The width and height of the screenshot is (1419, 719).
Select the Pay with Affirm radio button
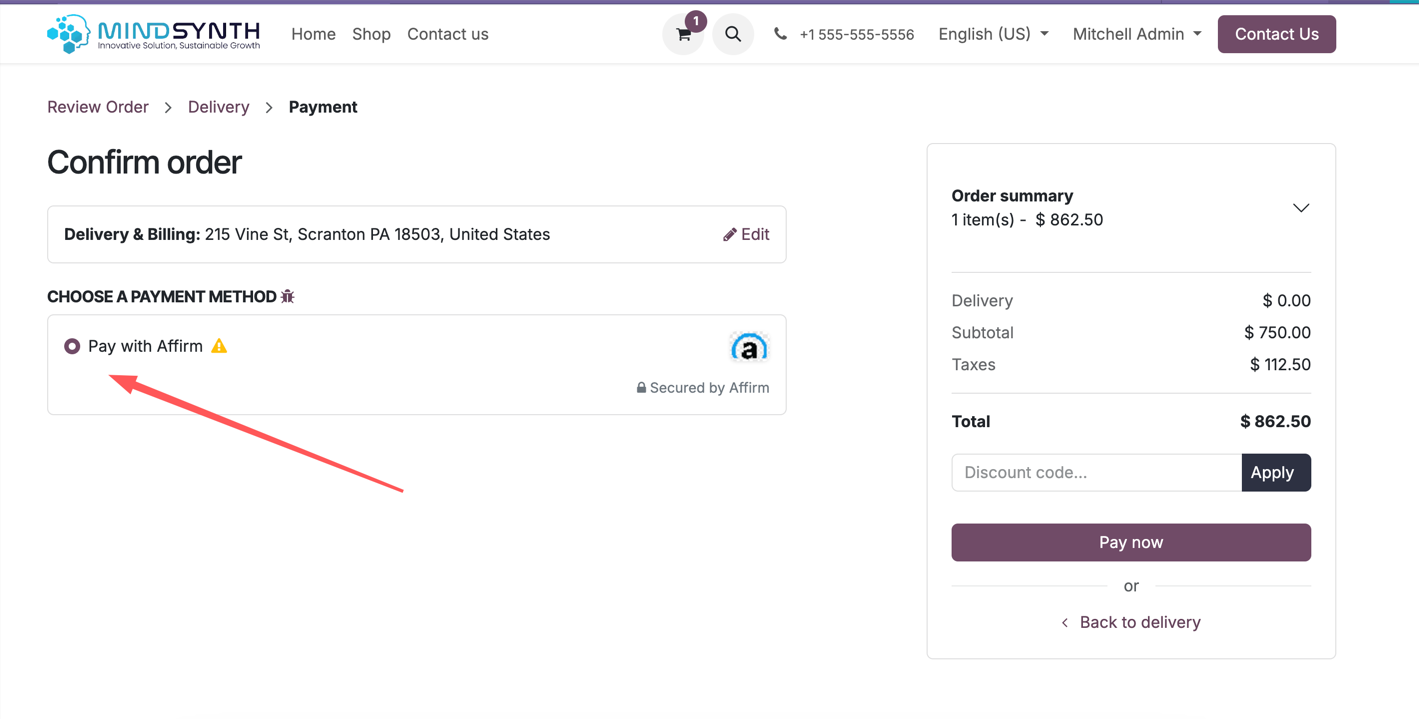click(72, 346)
